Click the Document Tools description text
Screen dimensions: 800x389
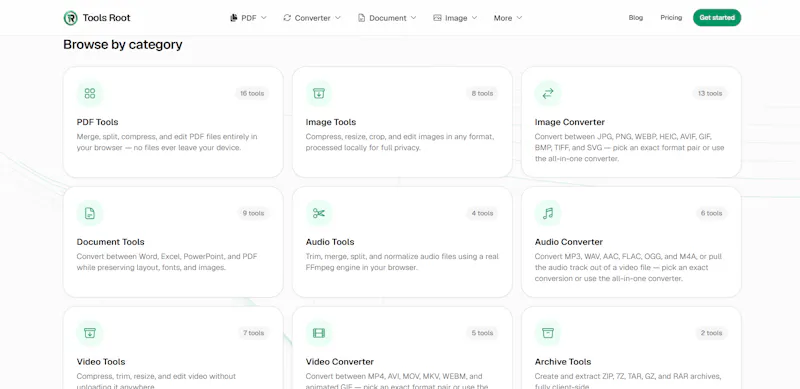click(167, 262)
